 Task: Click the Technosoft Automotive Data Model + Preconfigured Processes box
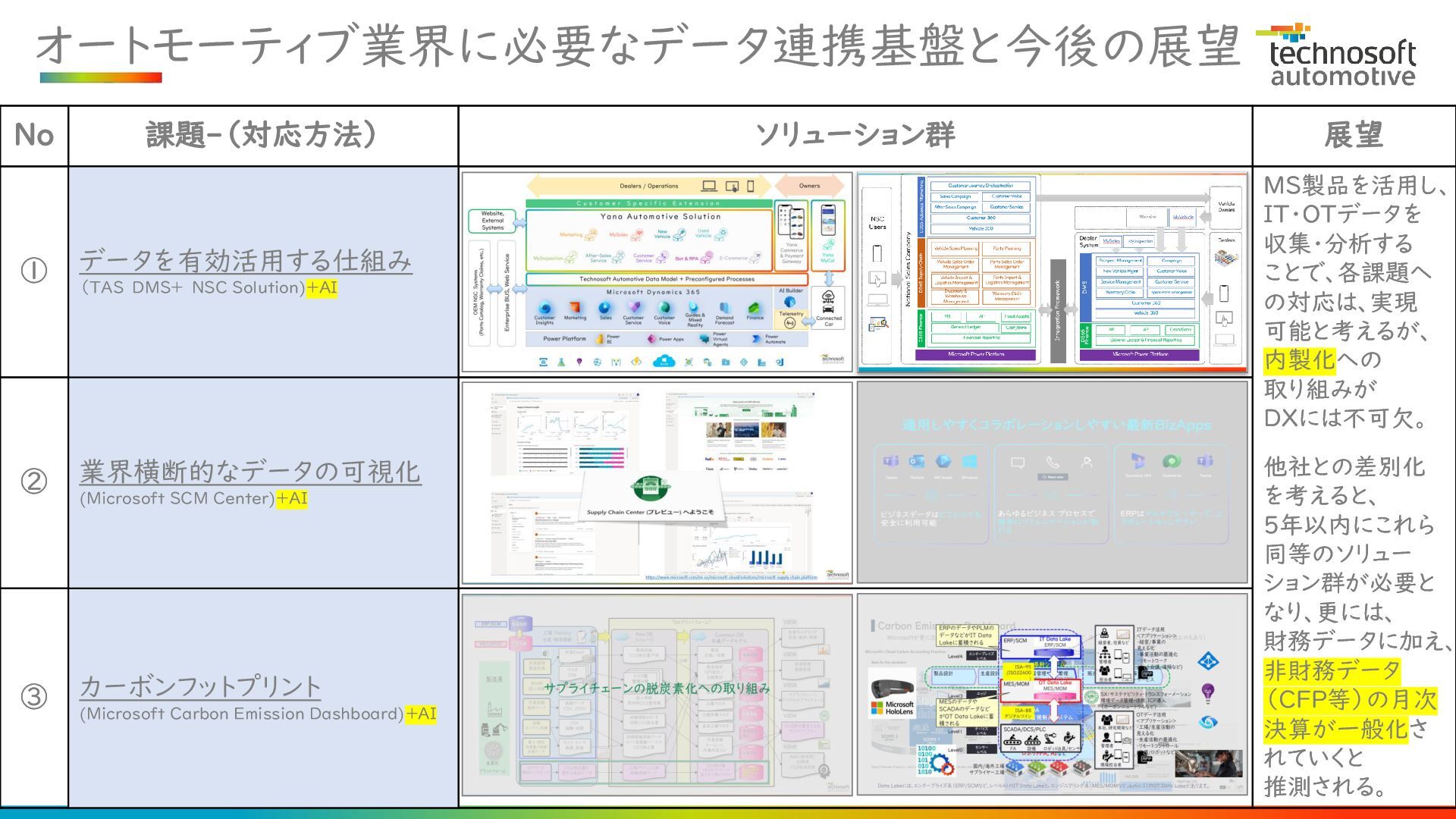pos(667,279)
